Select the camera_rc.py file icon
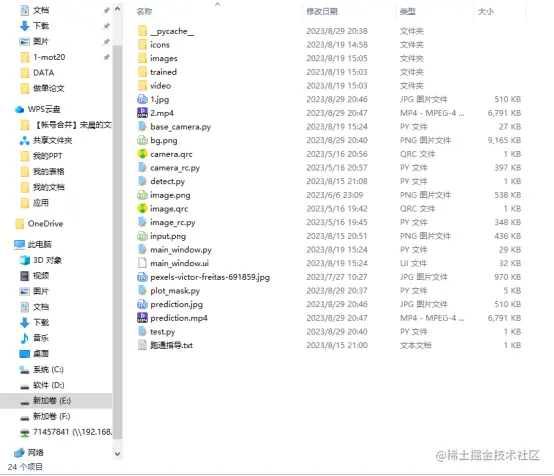The height and width of the screenshot is (476, 554). click(142, 168)
